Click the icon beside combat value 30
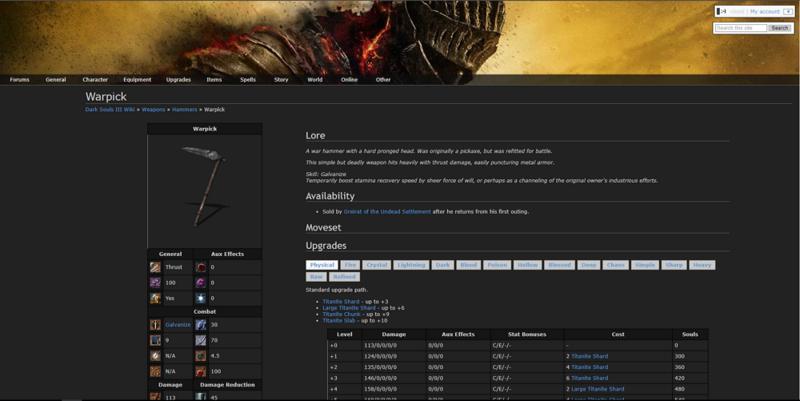The width and height of the screenshot is (800, 401). 201,324
